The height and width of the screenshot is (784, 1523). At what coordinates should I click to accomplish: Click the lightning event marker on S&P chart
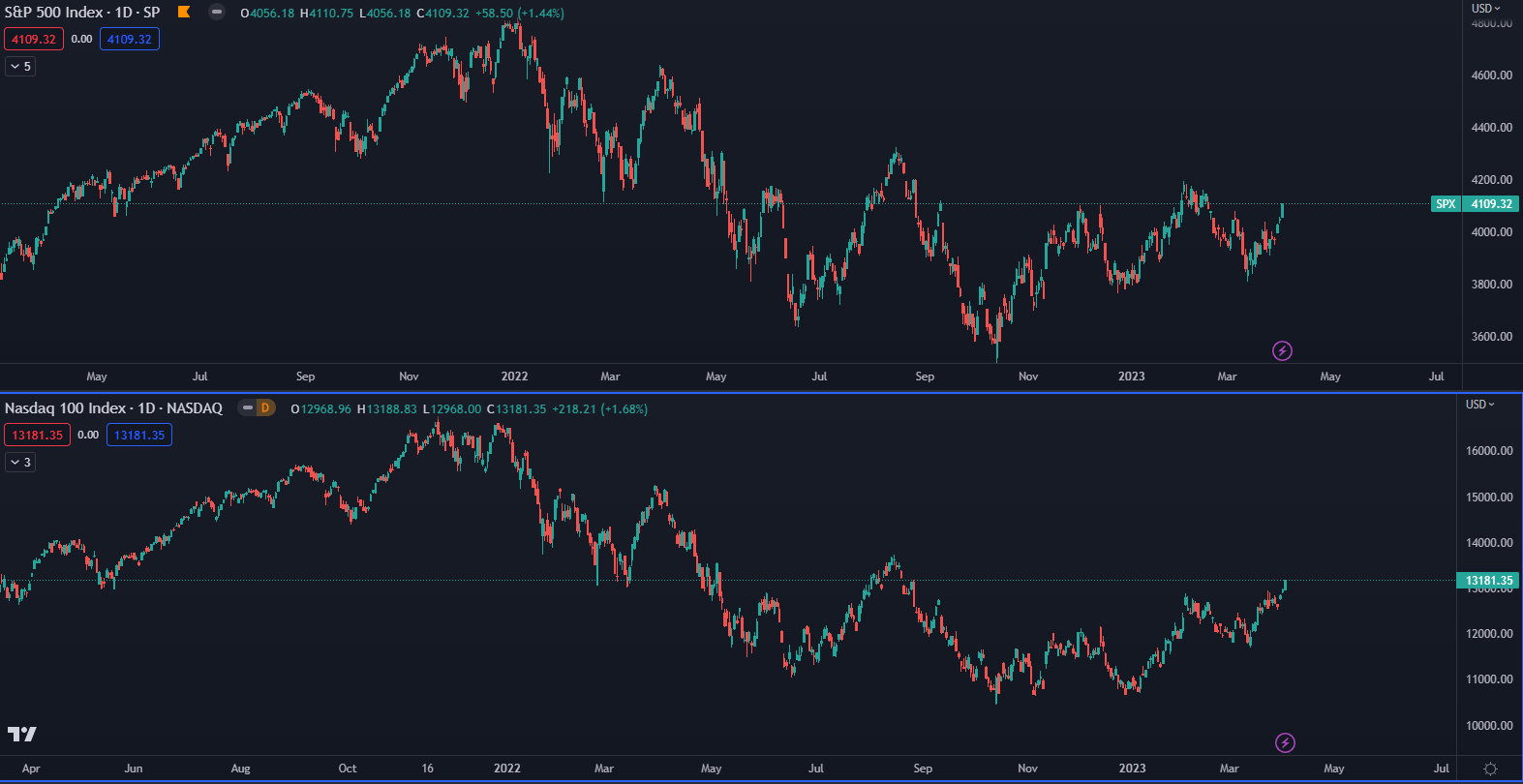1282,350
